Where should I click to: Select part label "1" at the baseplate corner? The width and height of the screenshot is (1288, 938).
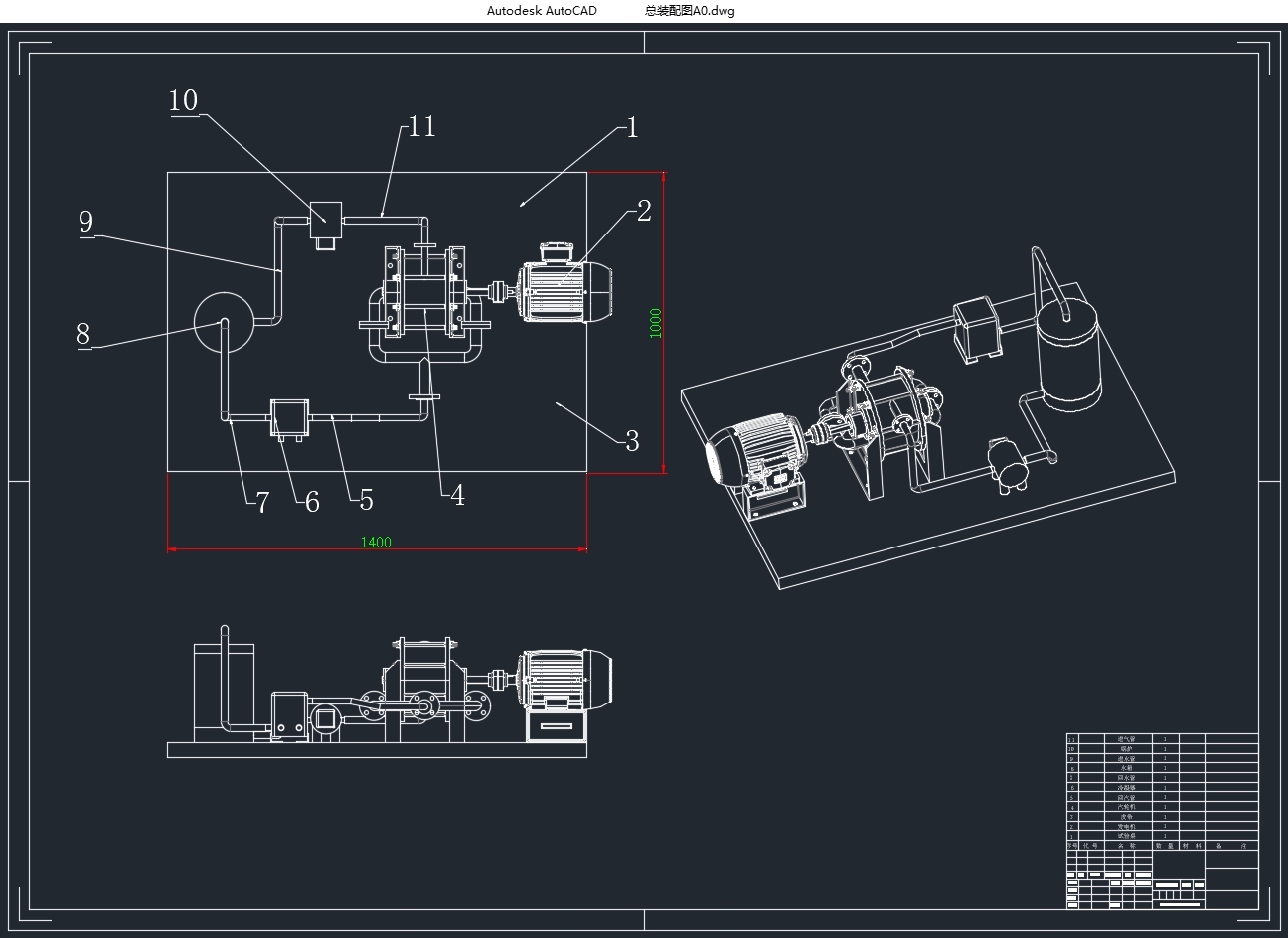(x=632, y=129)
